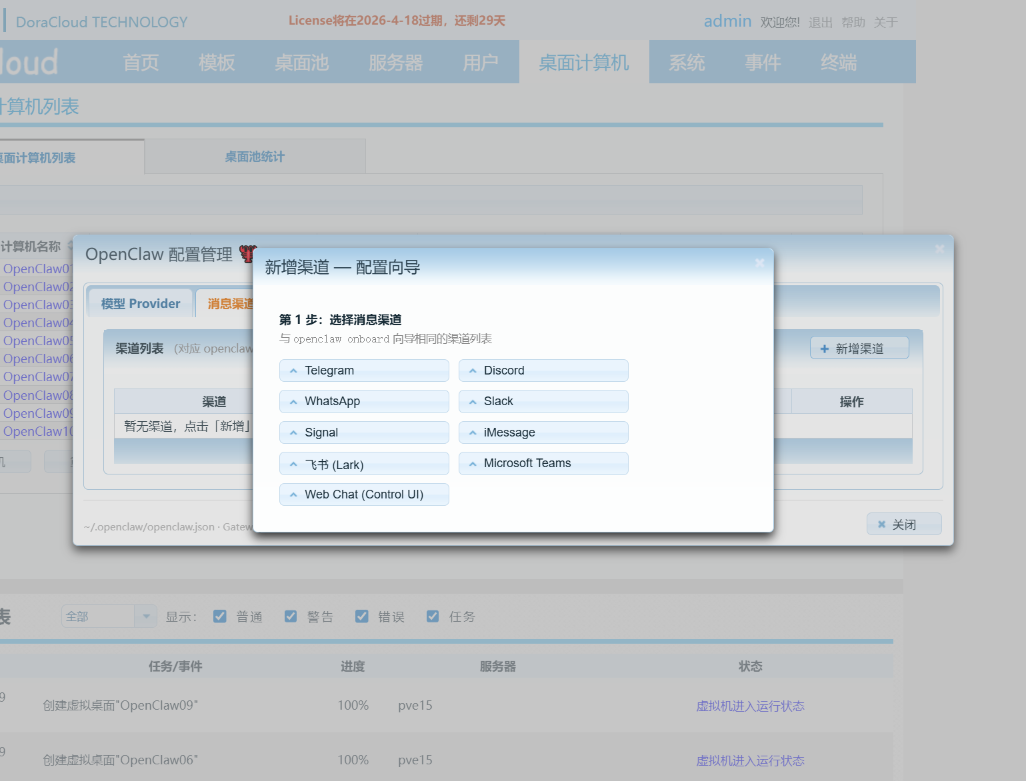Click the arrow icon on the Slack button

[x=472, y=402]
